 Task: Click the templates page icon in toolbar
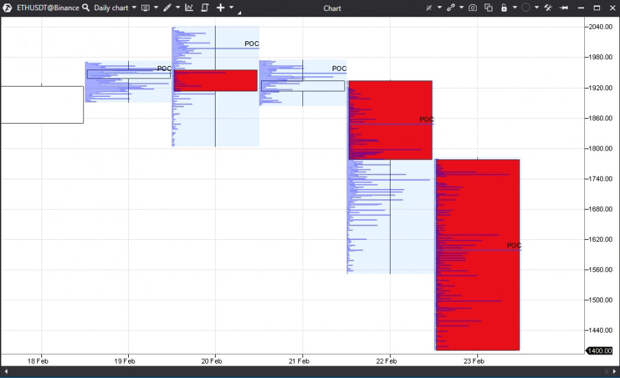205,8
